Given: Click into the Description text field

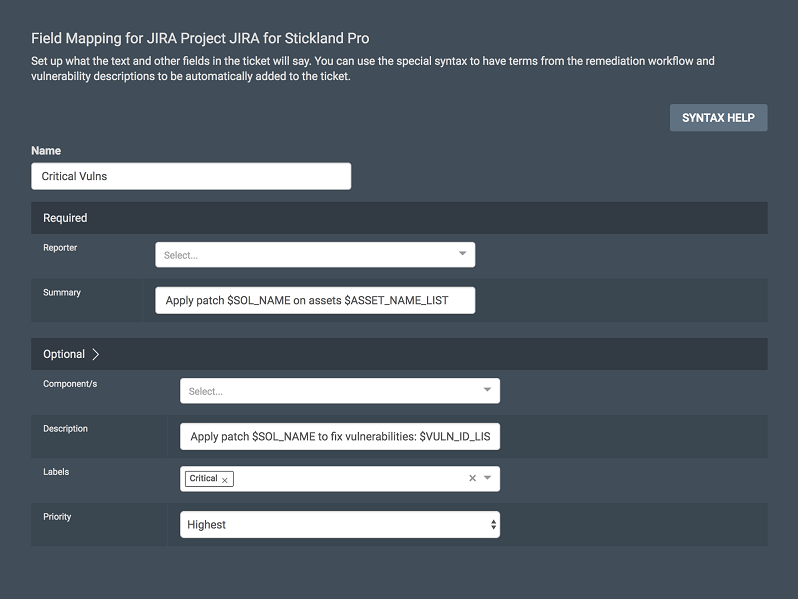Looking at the screenshot, I should (339, 437).
